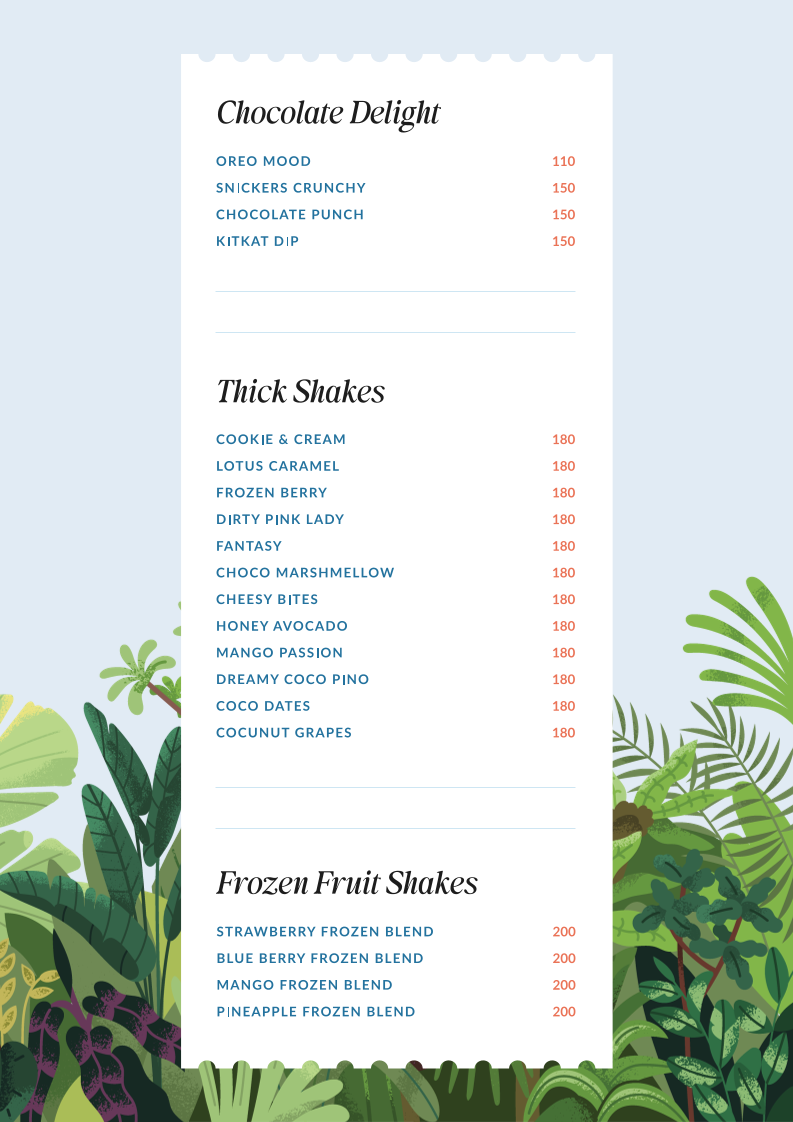The image size is (793, 1122).
Task: Click the 110 price for Oreo Mood
Action: [563, 161]
